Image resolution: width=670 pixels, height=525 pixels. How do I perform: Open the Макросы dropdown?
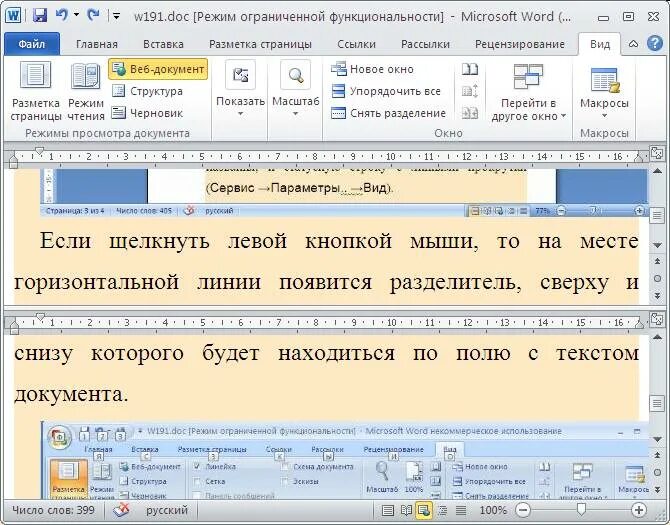point(604,92)
